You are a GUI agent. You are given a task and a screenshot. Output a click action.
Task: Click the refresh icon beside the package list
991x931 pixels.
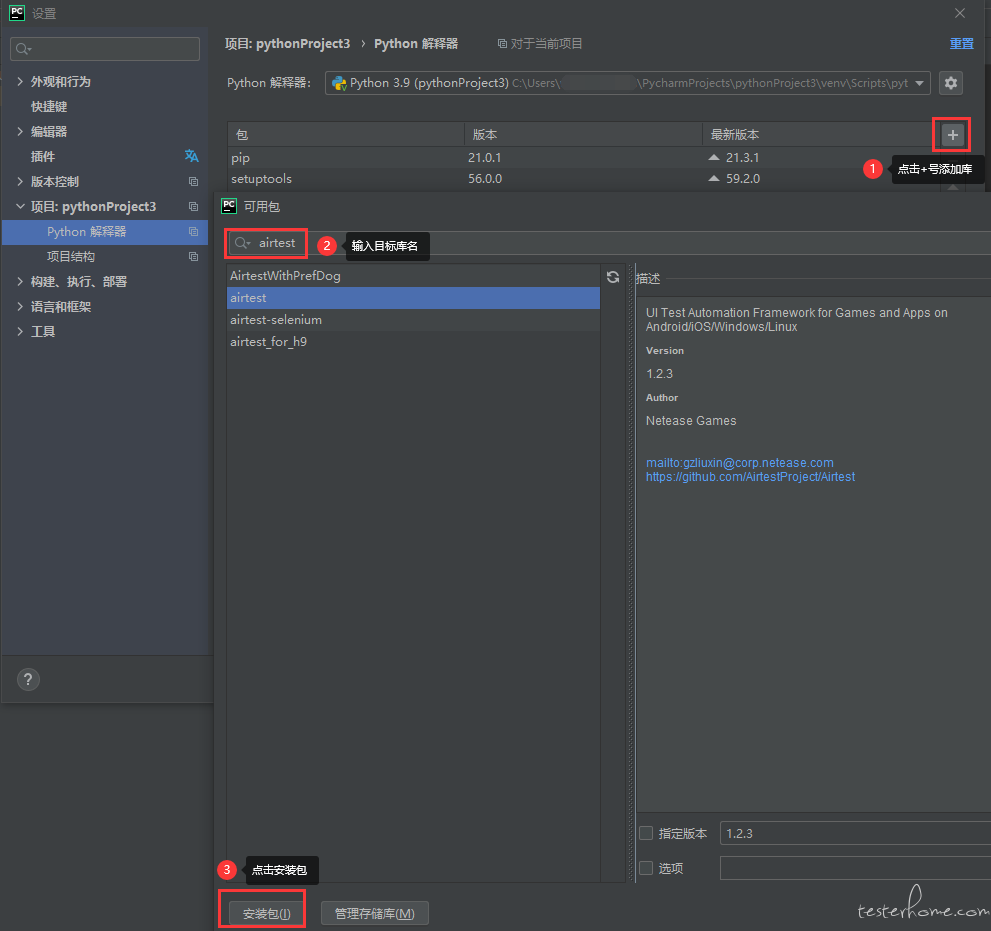612,277
